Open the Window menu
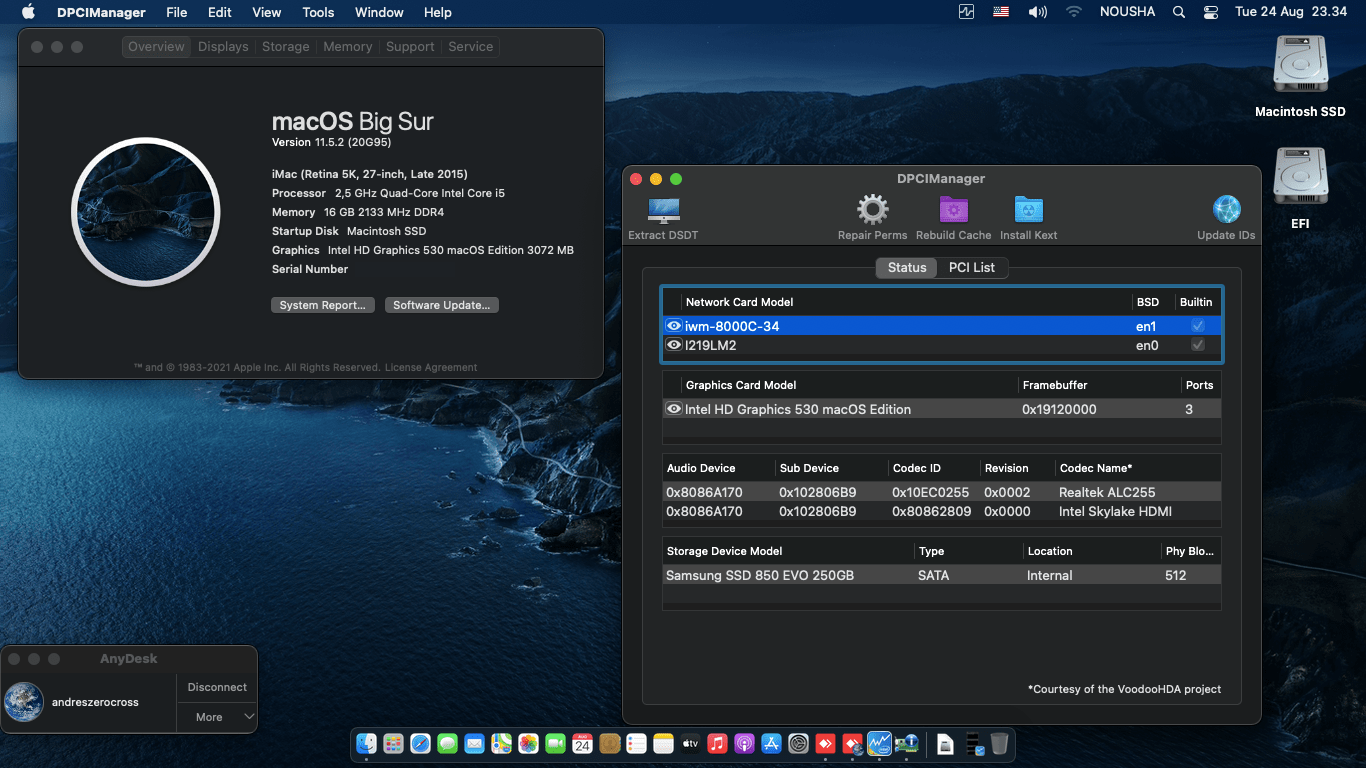This screenshot has height=768, width=1366. 379,12
